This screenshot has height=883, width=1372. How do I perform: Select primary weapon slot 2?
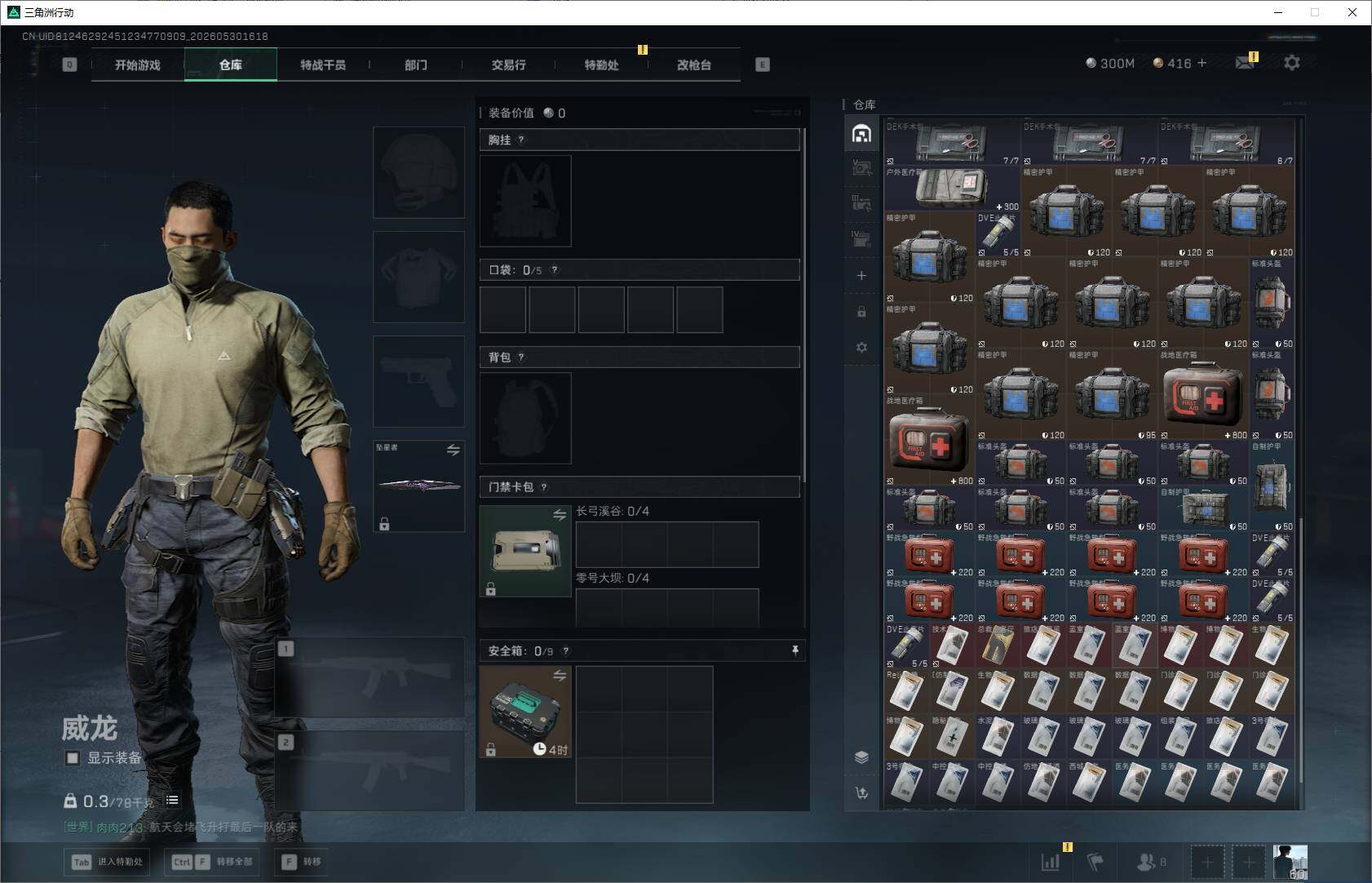coord(370,770)
